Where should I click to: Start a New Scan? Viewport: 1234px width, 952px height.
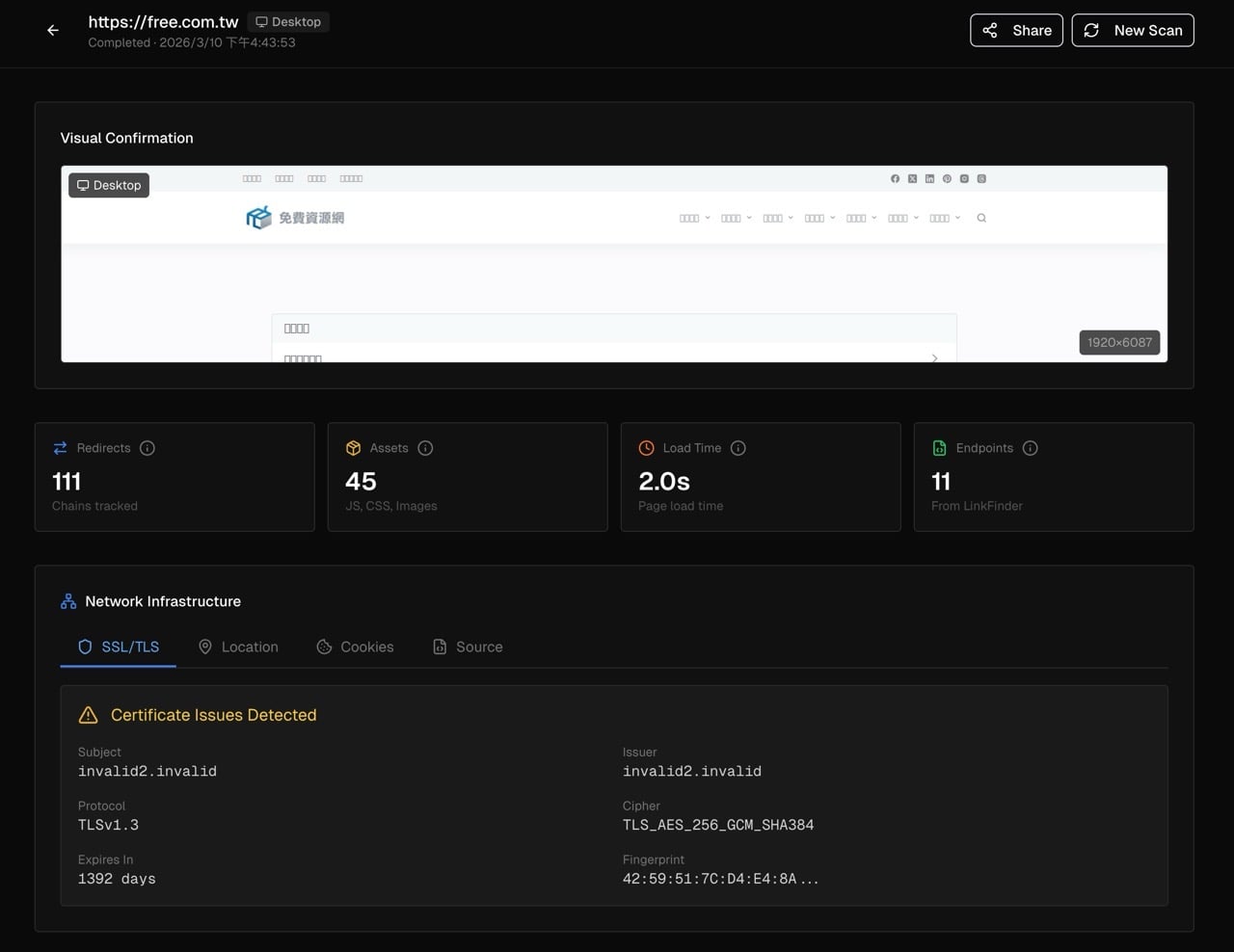click(1133, 31)
